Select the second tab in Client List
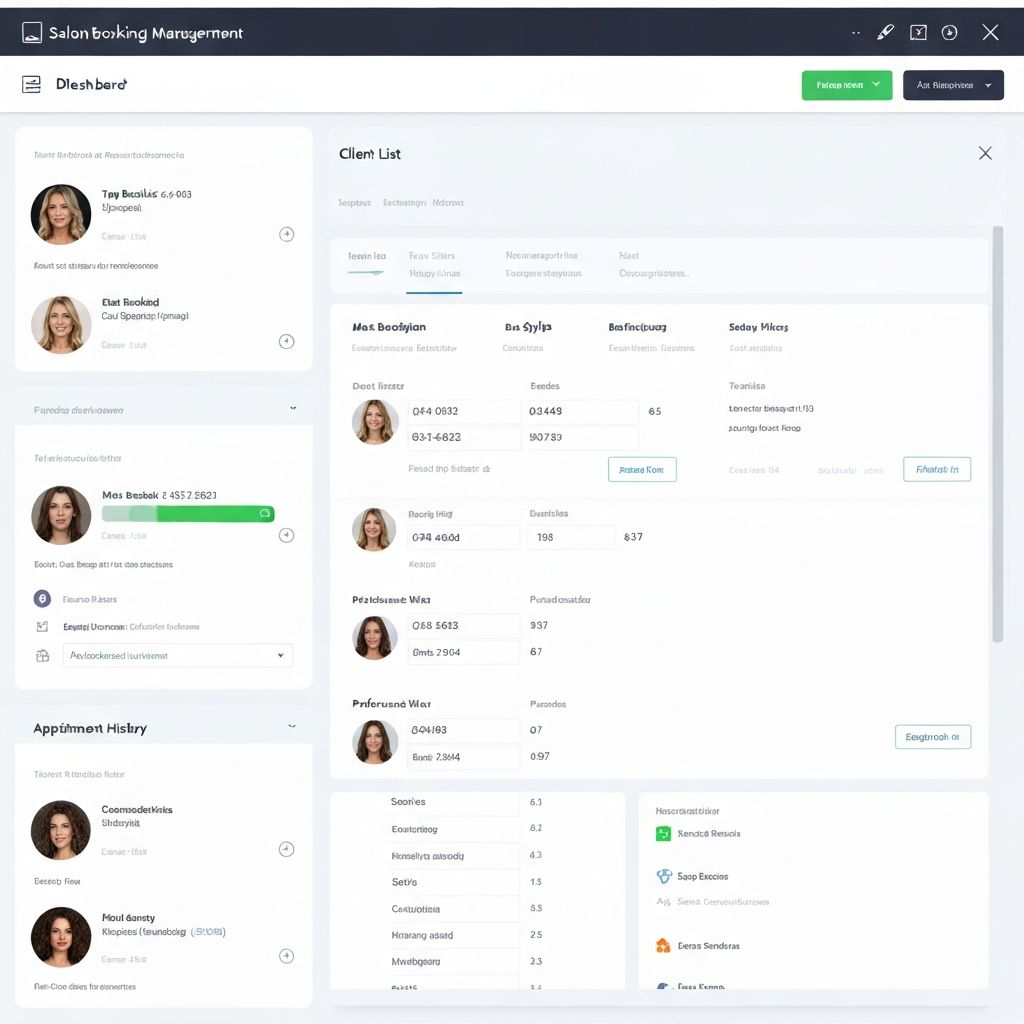Screen dimensions: 1024x1024 (x=434, y=265)
